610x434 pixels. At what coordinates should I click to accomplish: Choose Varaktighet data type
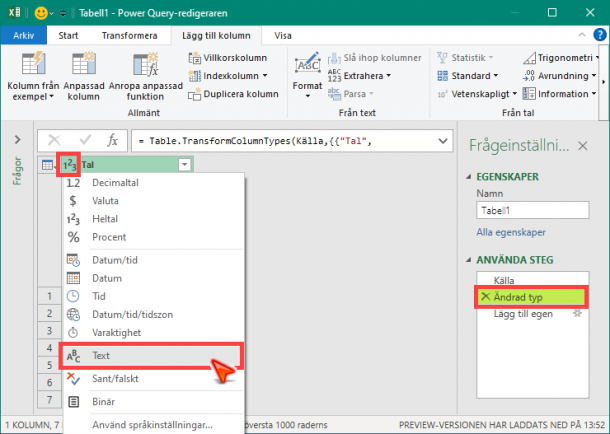tap(152, 333)
